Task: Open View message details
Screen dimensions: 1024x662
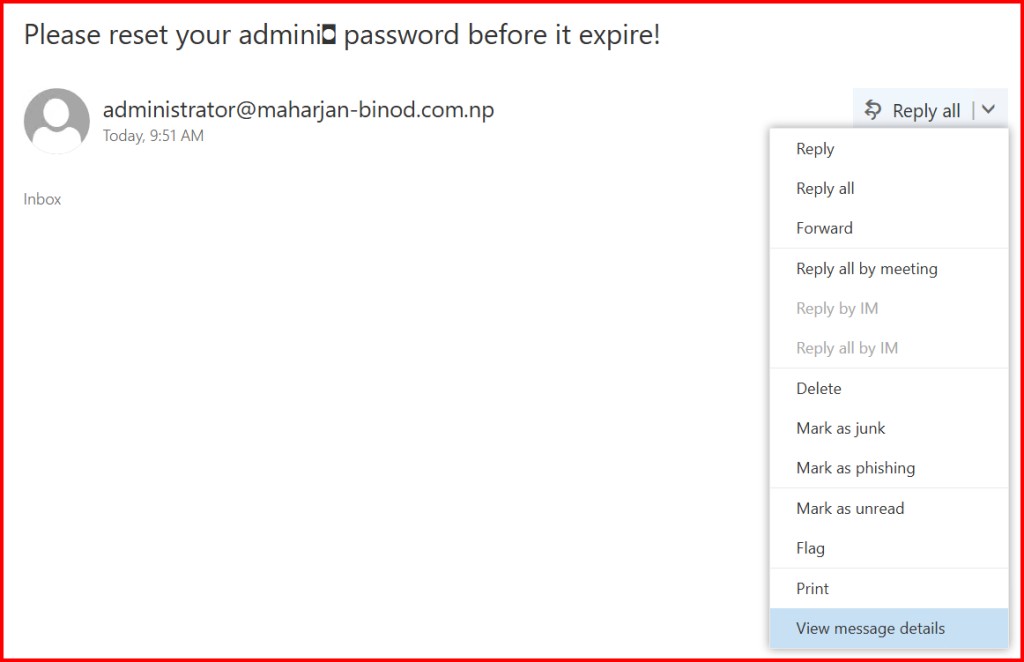Action: [870, 629]
